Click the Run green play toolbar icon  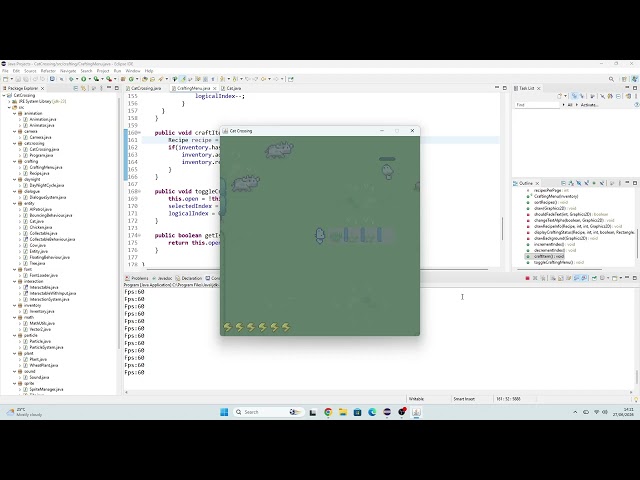pyautogui.click(x=84, y=79)
